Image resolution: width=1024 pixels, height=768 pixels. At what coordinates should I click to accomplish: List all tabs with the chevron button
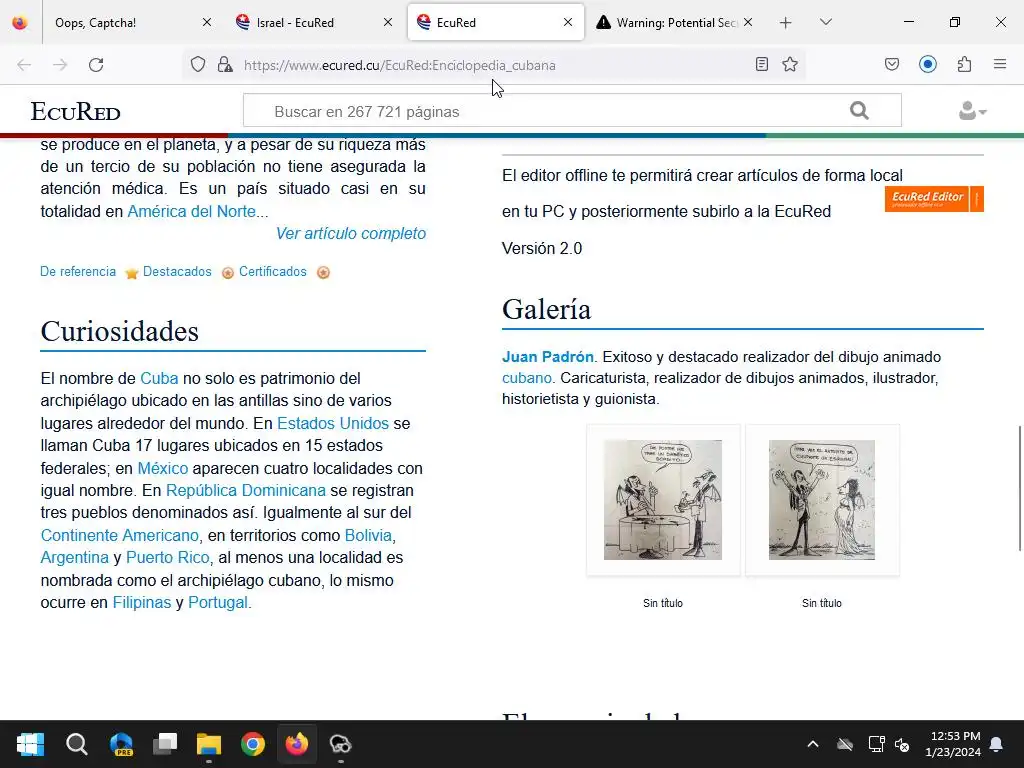[x=825, y=23]
